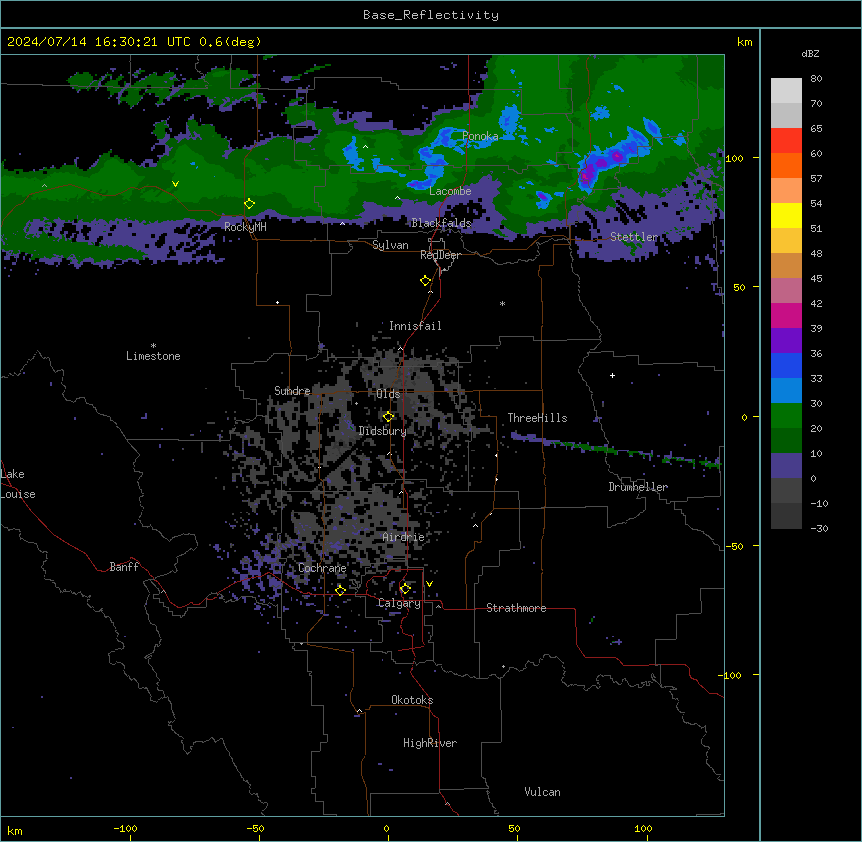The height and width of the screenshot is (842, 862).
Task: Click the Olds label
Action: coord(388,394)
